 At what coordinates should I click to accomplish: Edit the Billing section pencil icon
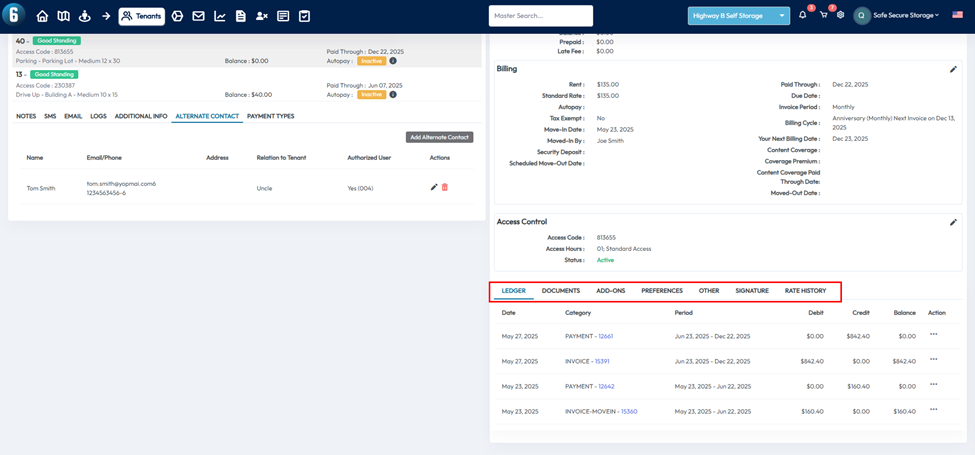(953, 69)
